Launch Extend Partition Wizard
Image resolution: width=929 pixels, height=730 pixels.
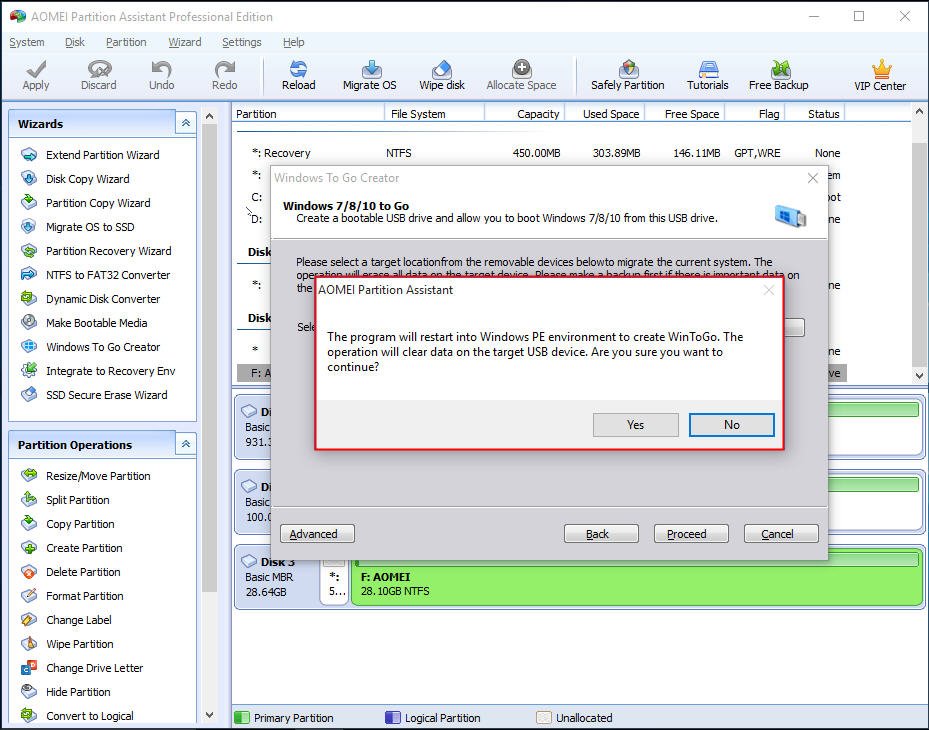(91, 155)
